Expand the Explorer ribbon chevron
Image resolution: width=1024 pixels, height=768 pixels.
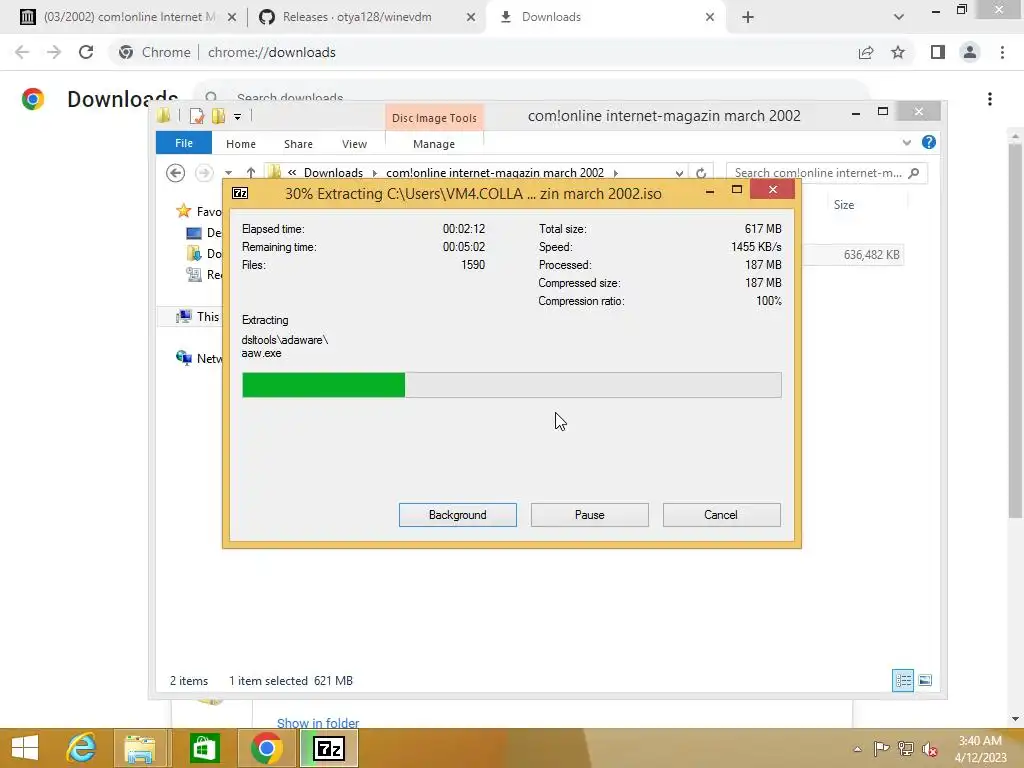(x=906, y=142)
